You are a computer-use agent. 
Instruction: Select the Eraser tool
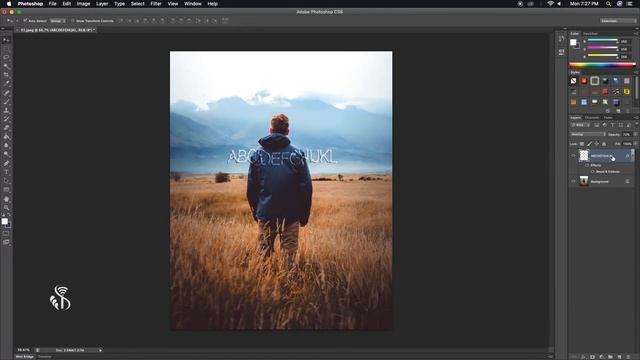coord(6,128)
